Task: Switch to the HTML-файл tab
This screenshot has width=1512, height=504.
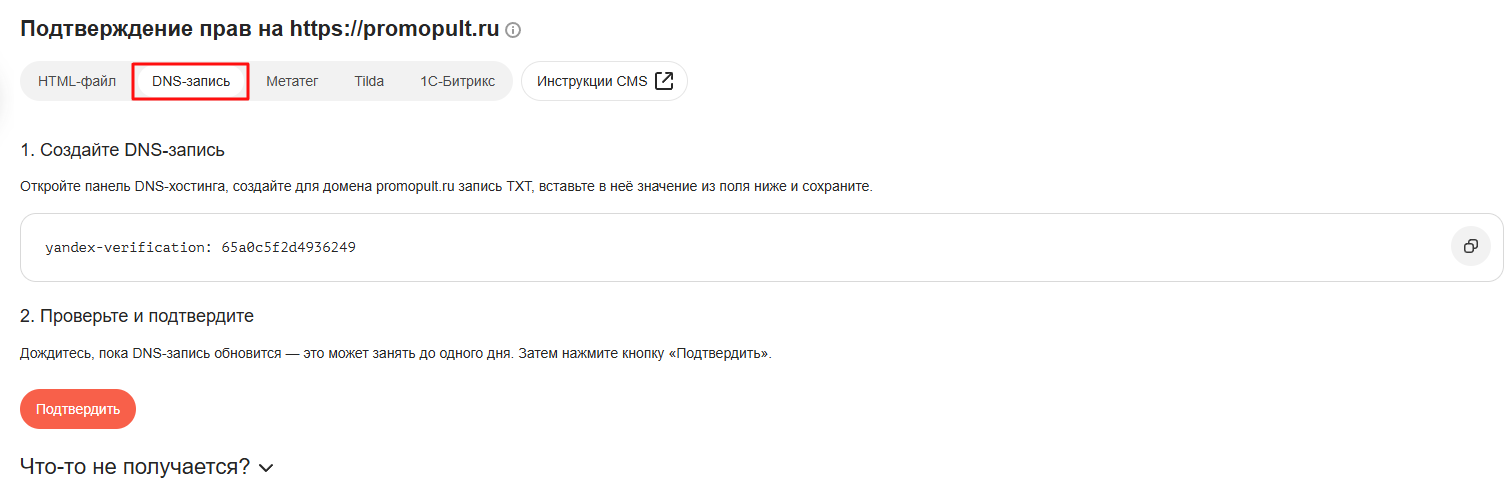Action: pyautogui.click(x=77, y=81)
